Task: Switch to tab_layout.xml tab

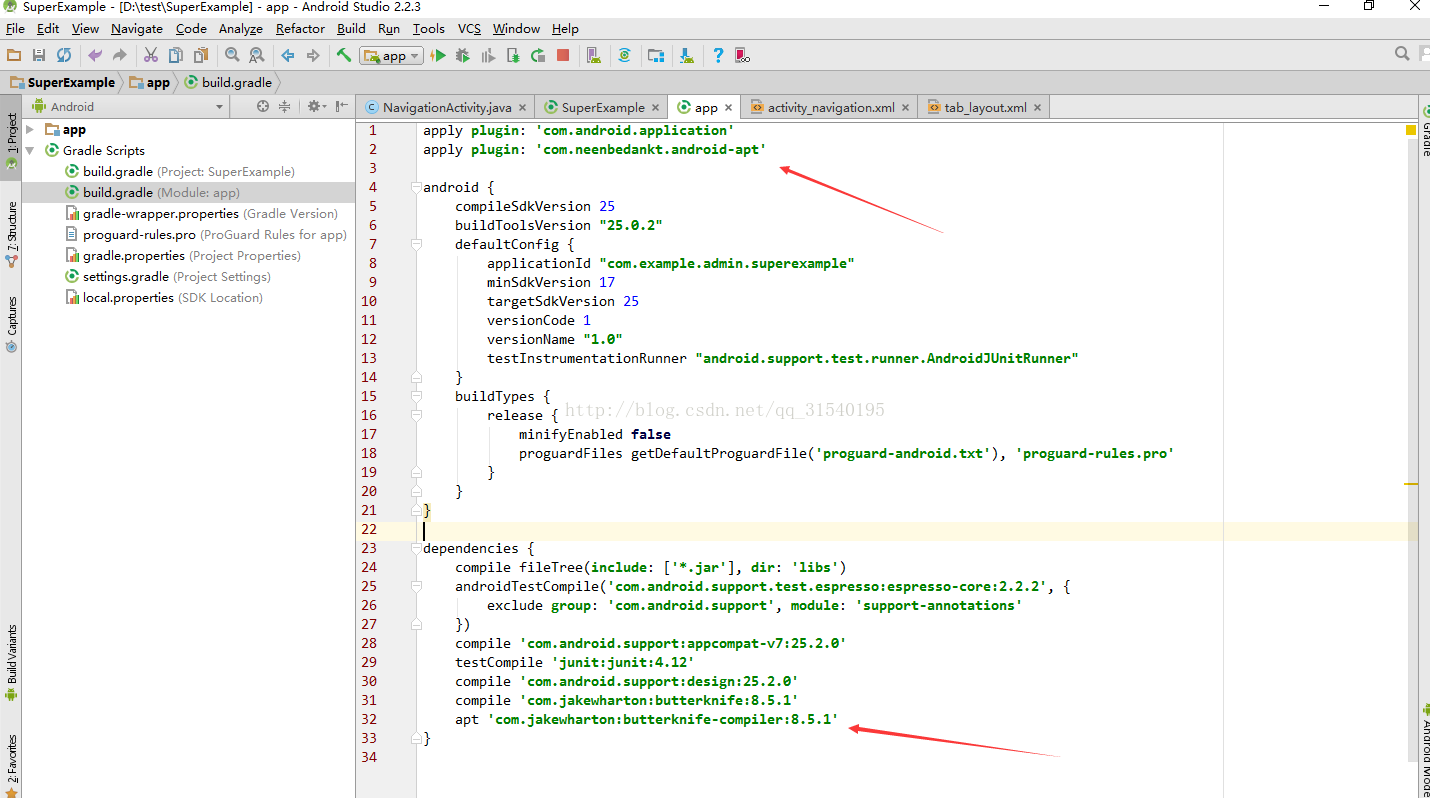Action: point(986,107)
